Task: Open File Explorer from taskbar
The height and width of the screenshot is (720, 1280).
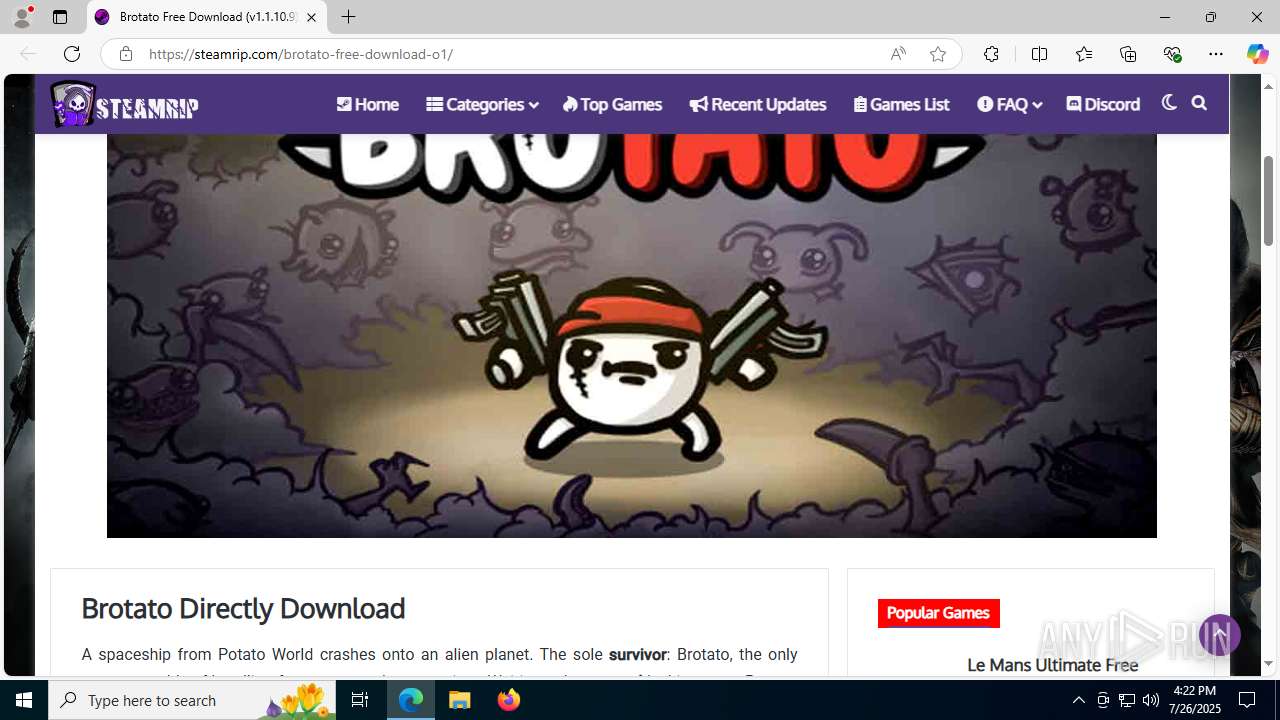Action: point(460,700)
